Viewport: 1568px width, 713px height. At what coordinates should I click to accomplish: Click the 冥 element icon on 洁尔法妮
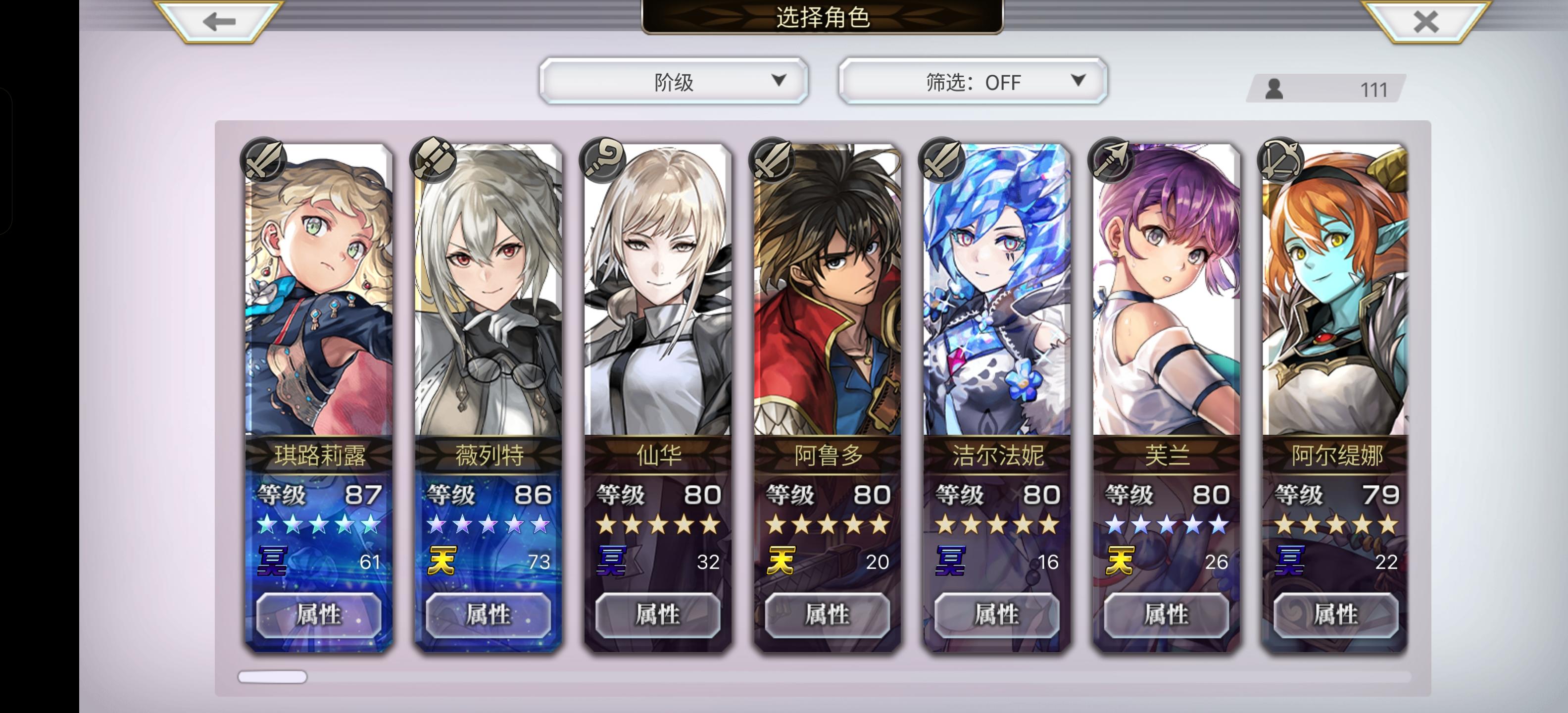950,561
